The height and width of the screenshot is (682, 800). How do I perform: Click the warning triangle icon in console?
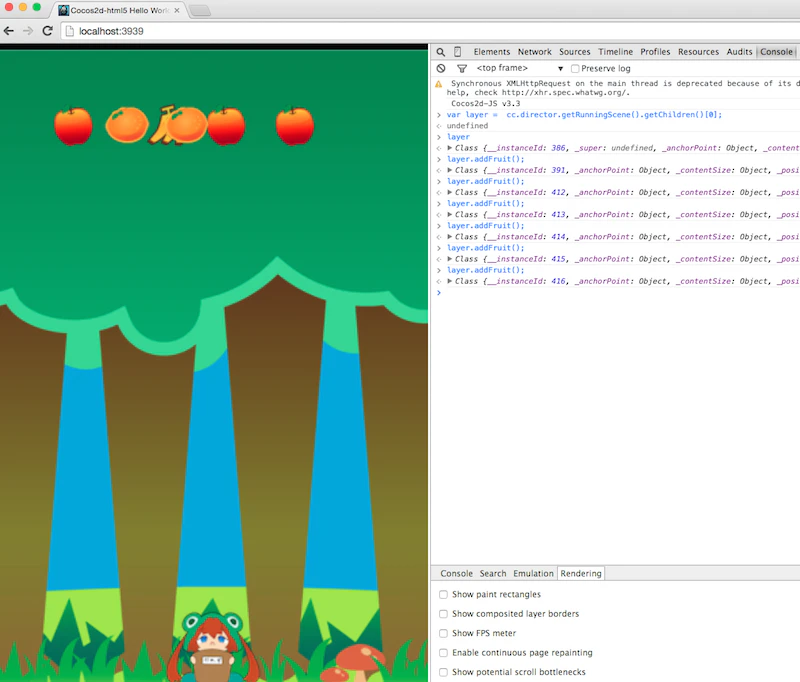tap(438, 84)
